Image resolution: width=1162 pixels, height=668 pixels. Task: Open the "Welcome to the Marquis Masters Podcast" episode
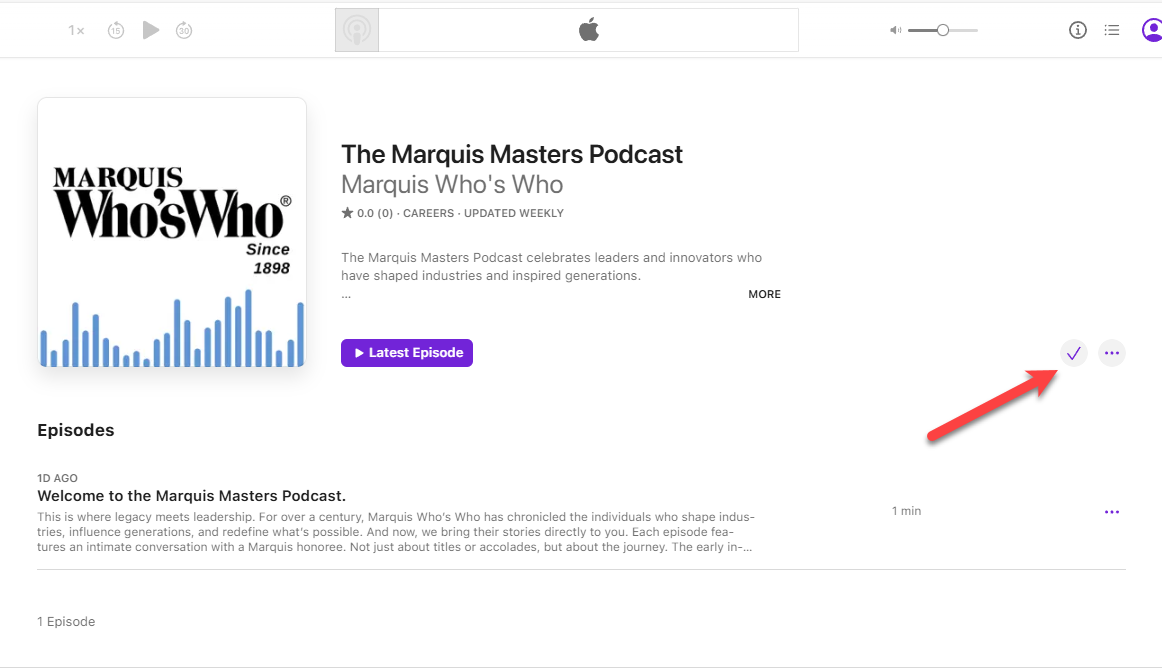192,496
